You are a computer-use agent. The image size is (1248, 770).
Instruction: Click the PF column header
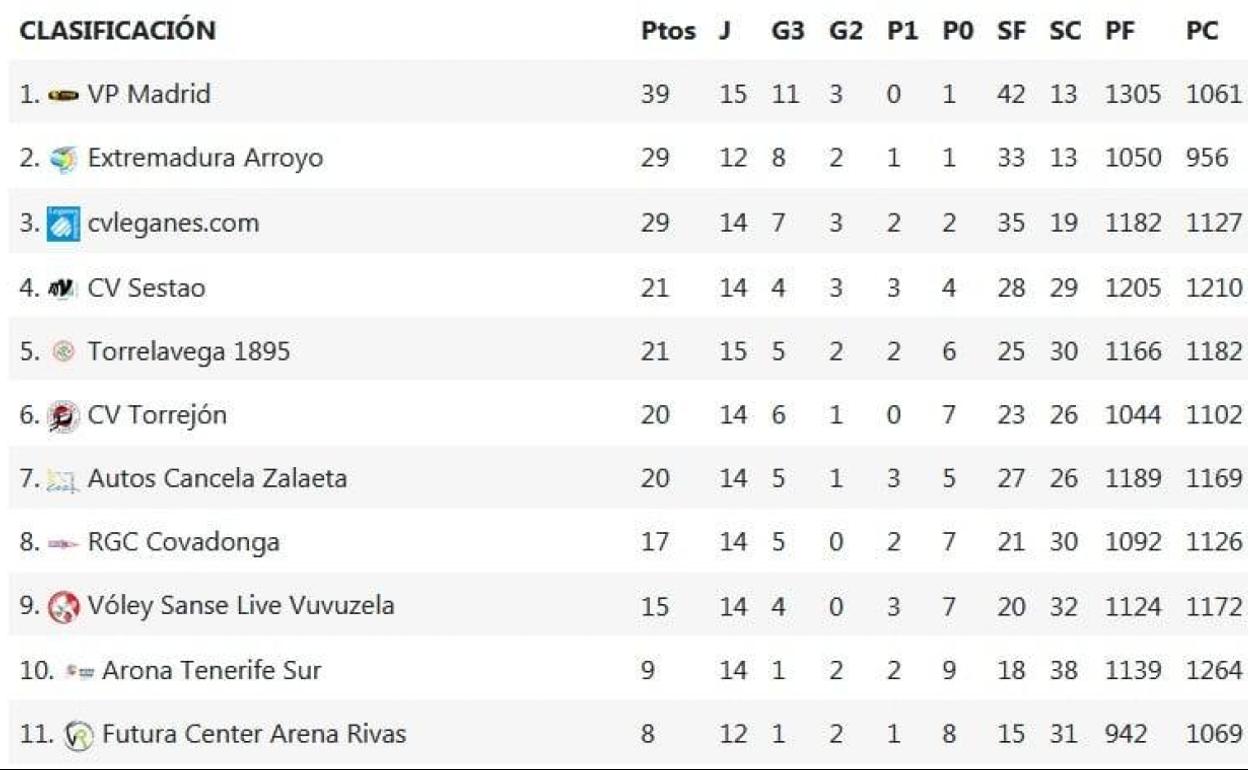(x=1120, y=31)
